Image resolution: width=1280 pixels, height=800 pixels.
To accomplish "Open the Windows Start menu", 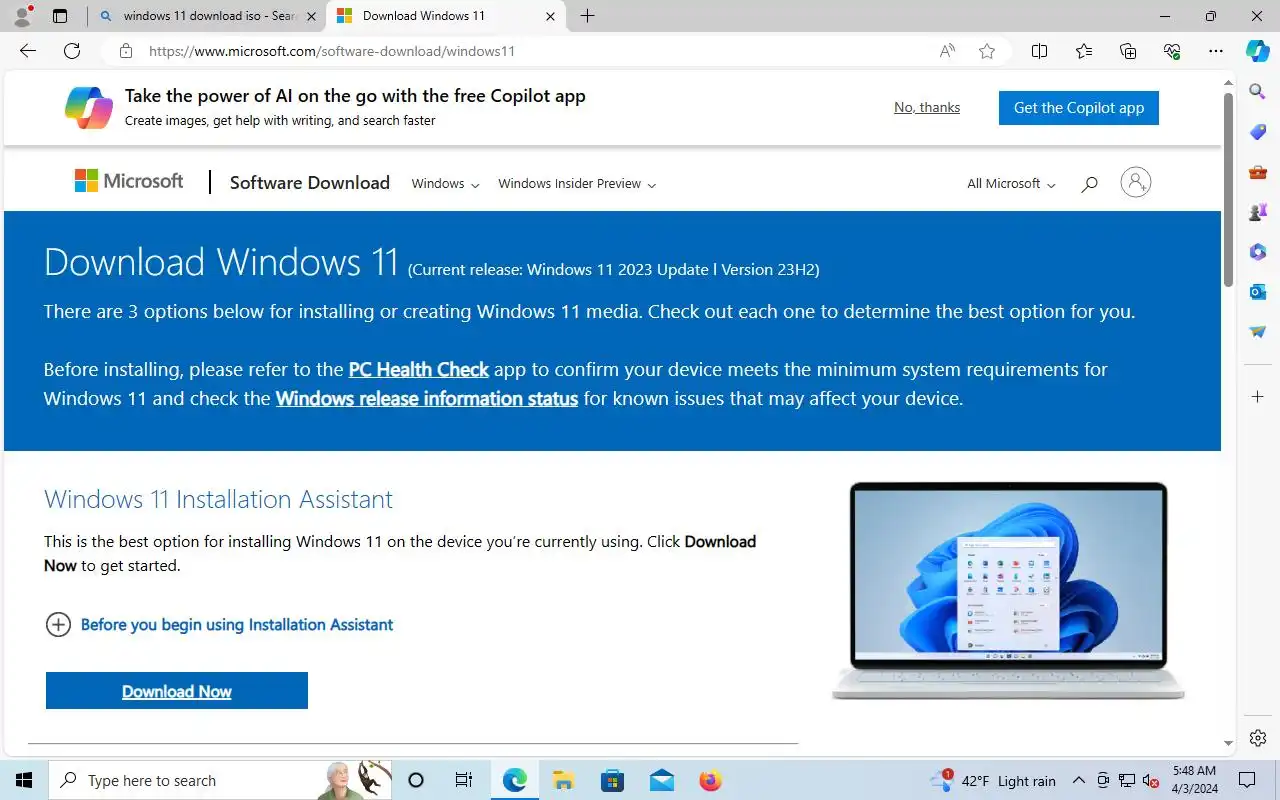I will pos(24,780).
